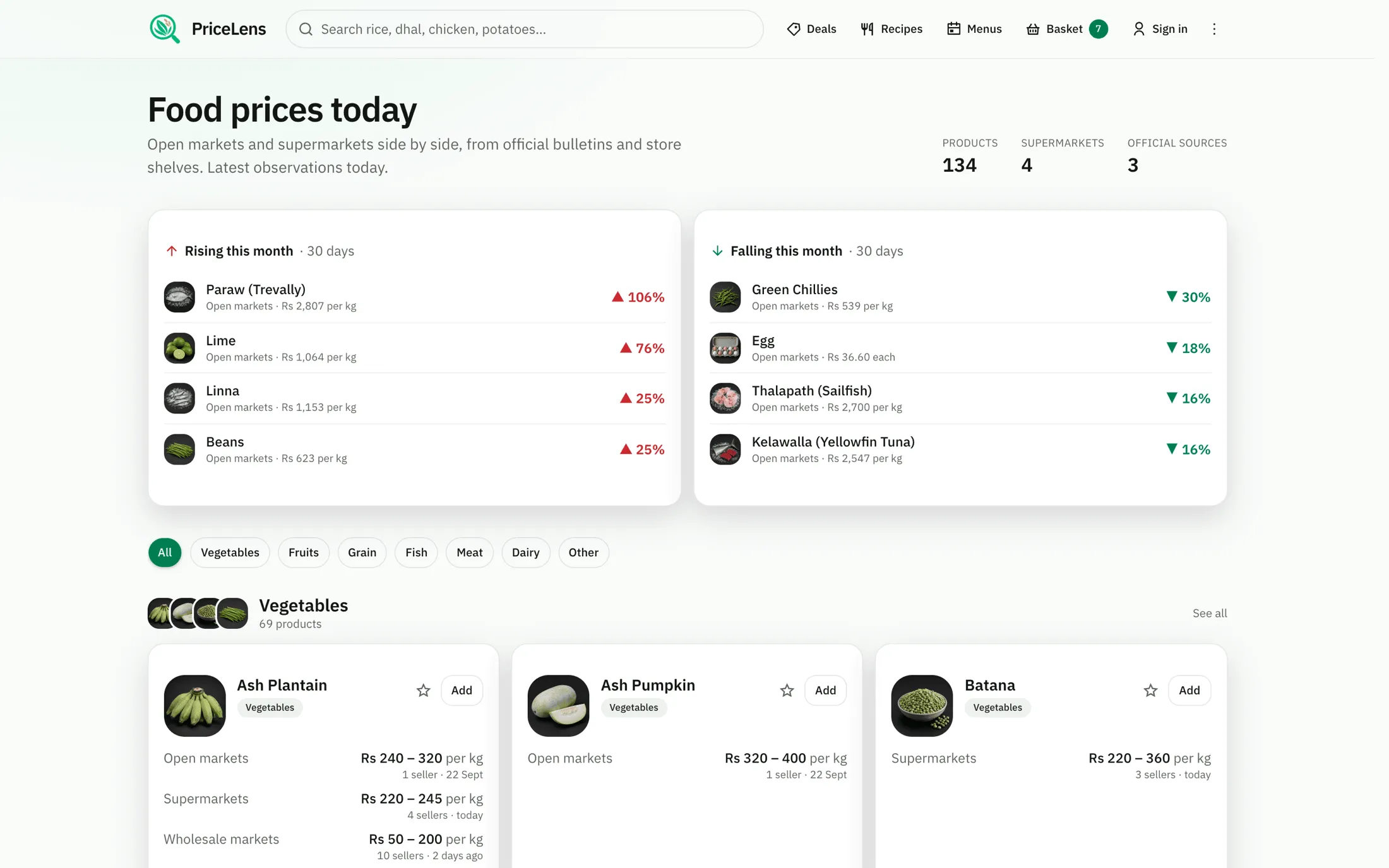Click the Batana product image

(922, 706)
